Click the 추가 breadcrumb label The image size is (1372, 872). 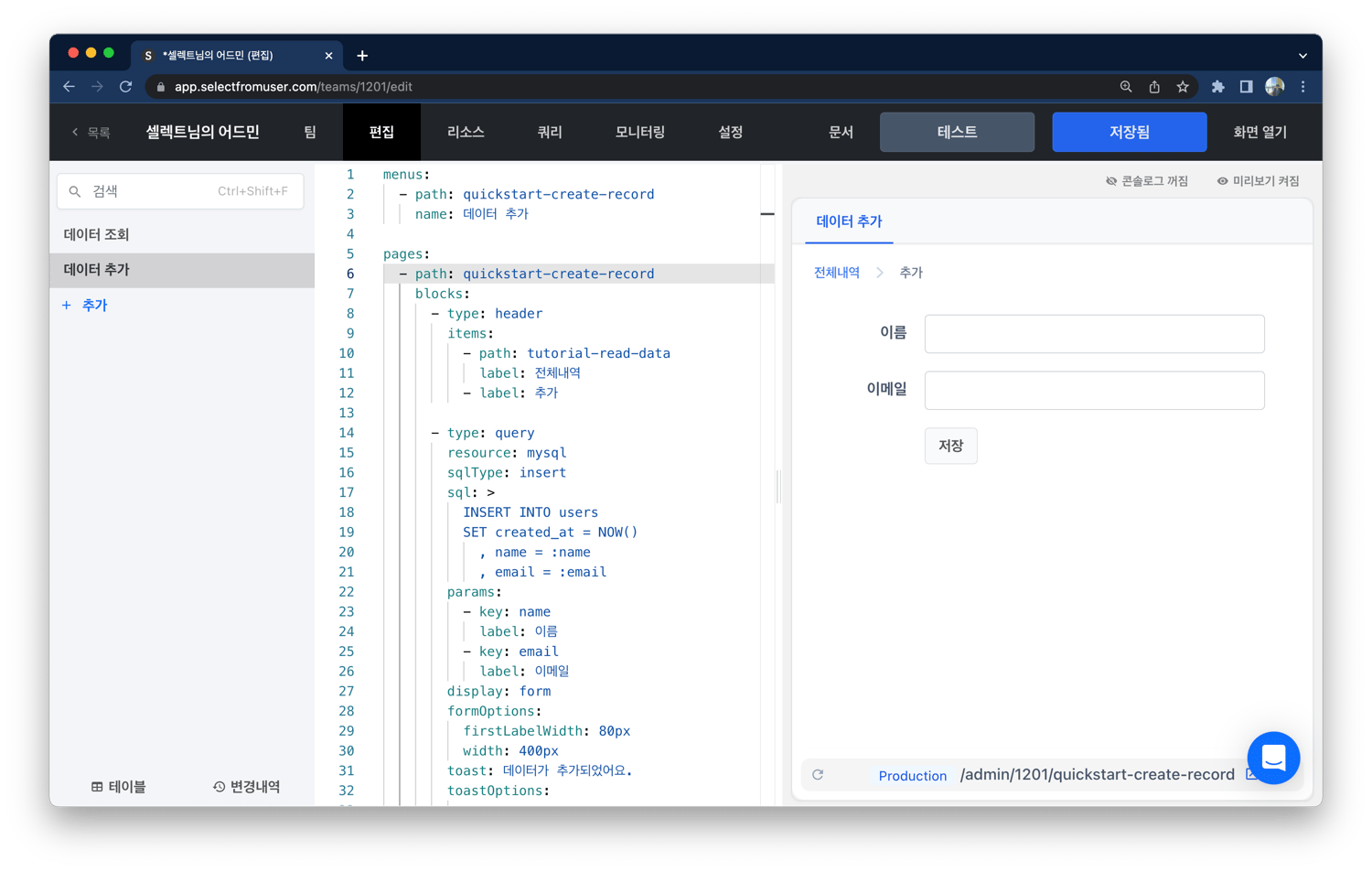911,273
